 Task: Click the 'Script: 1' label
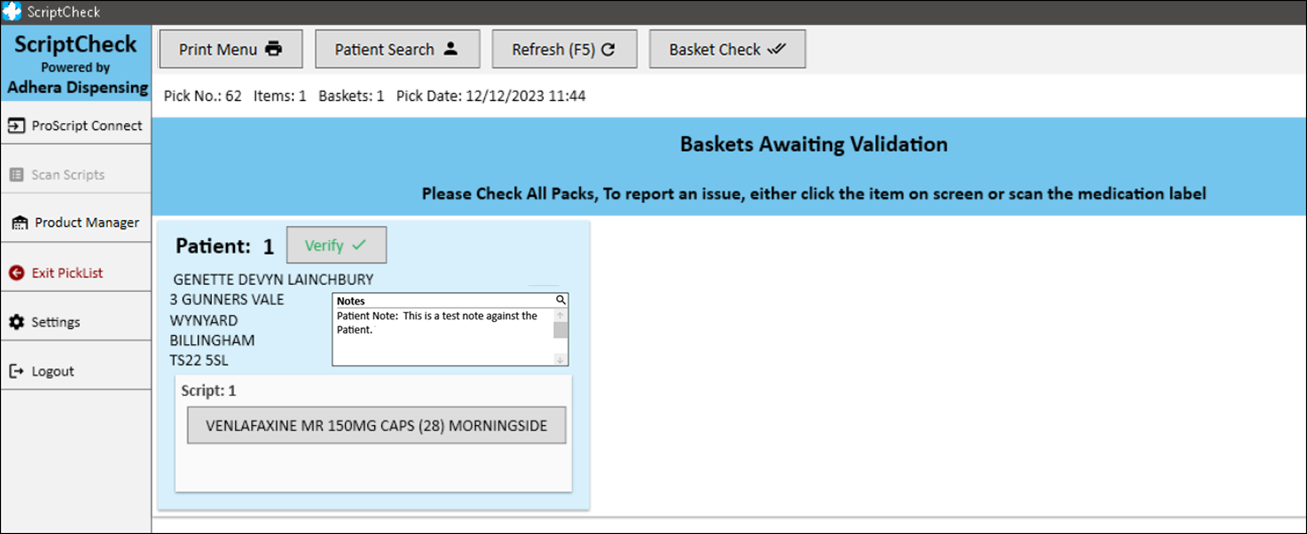click(x=209, y=391)
